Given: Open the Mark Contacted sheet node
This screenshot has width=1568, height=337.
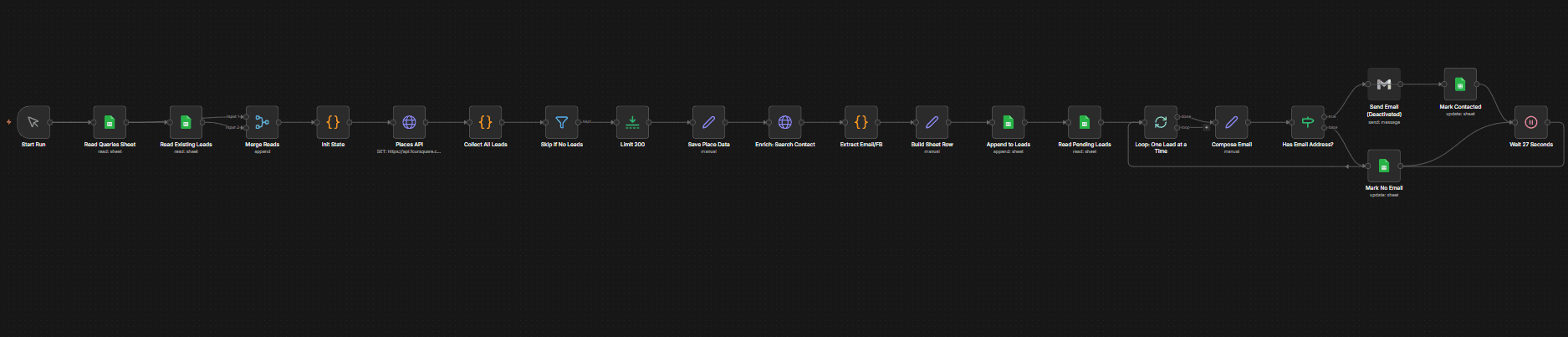Looking at the screenshot, I should point(1460,84).
